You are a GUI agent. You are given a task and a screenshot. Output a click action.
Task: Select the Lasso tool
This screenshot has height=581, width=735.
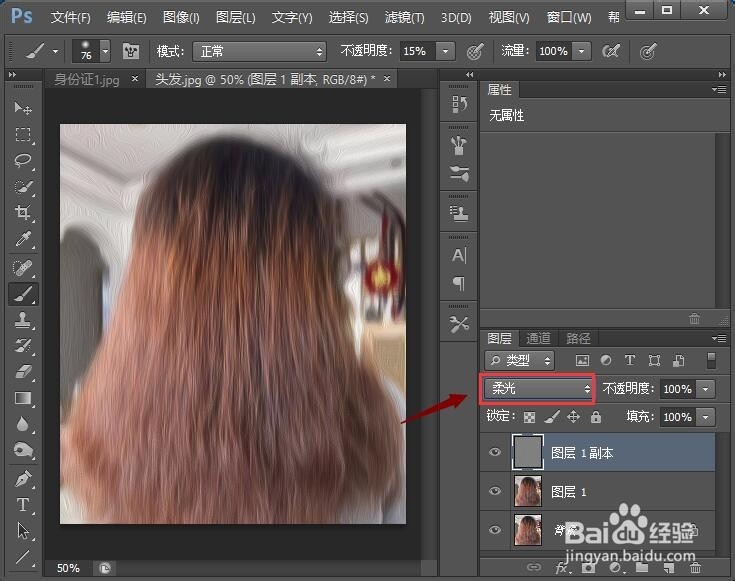22,160
